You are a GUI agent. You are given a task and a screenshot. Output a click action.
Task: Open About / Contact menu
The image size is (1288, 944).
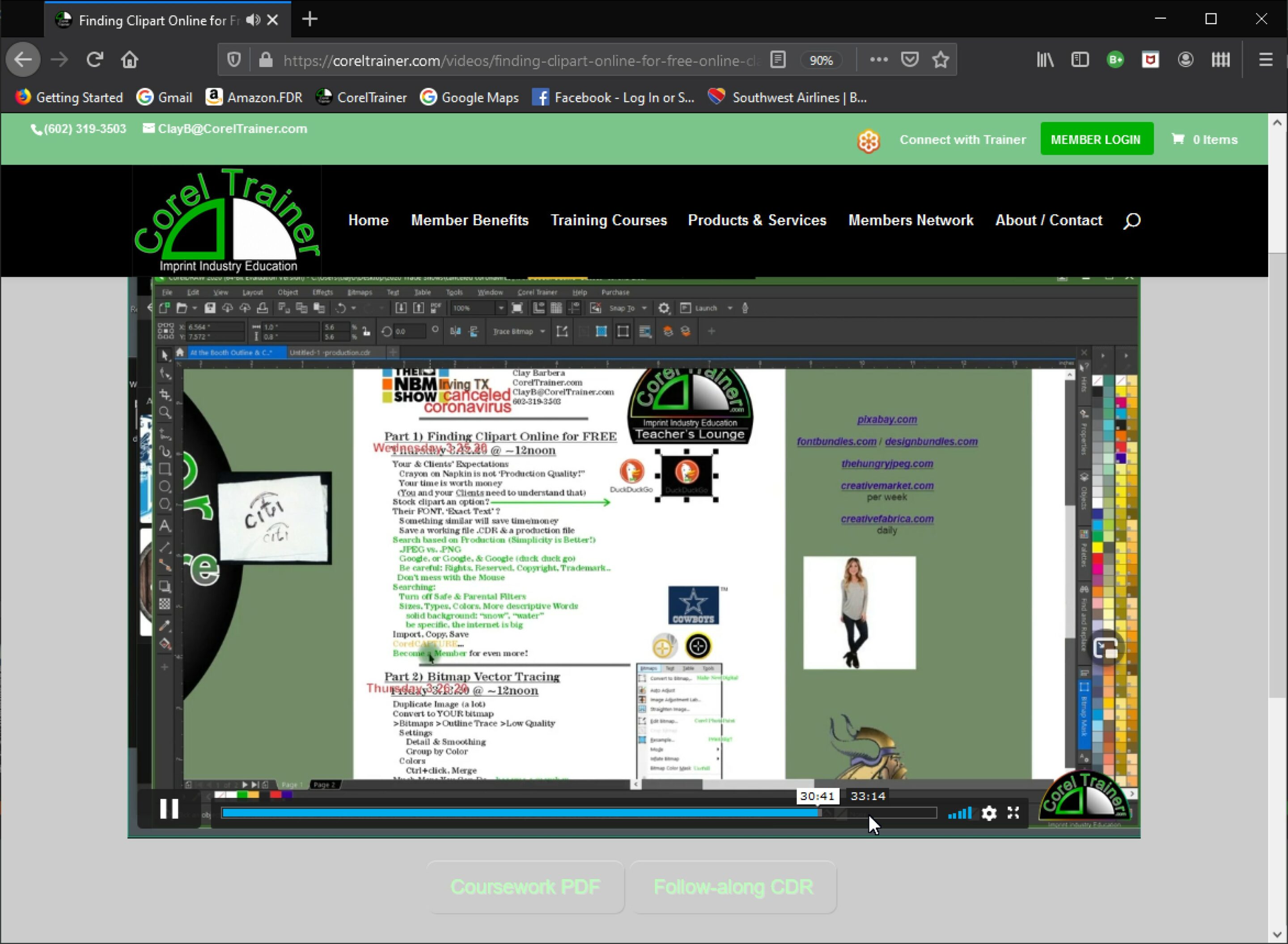[1049, 220]
